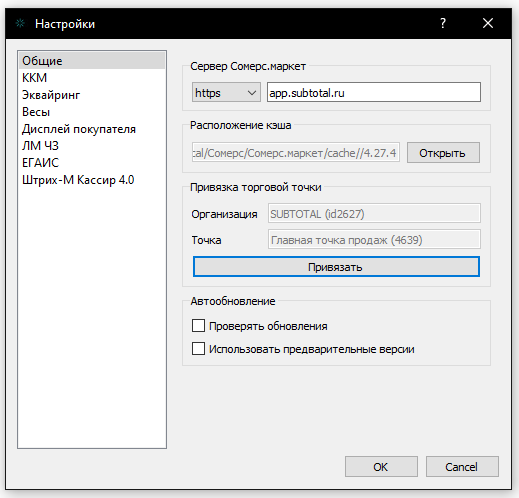Viewport: 519px width, 498px height.
Task: Toggle Использовать предварительные версии checkbox
Action: coord(198,349)
